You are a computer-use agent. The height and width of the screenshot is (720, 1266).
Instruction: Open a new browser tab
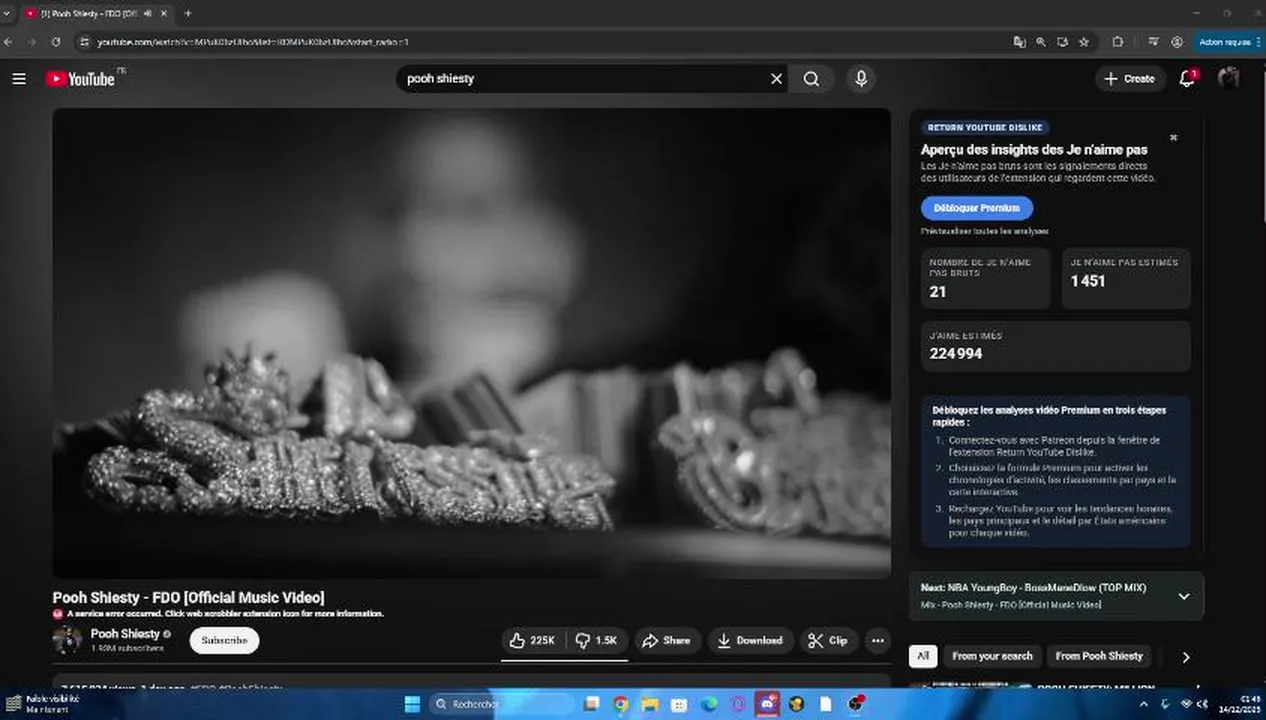point(188,13)
